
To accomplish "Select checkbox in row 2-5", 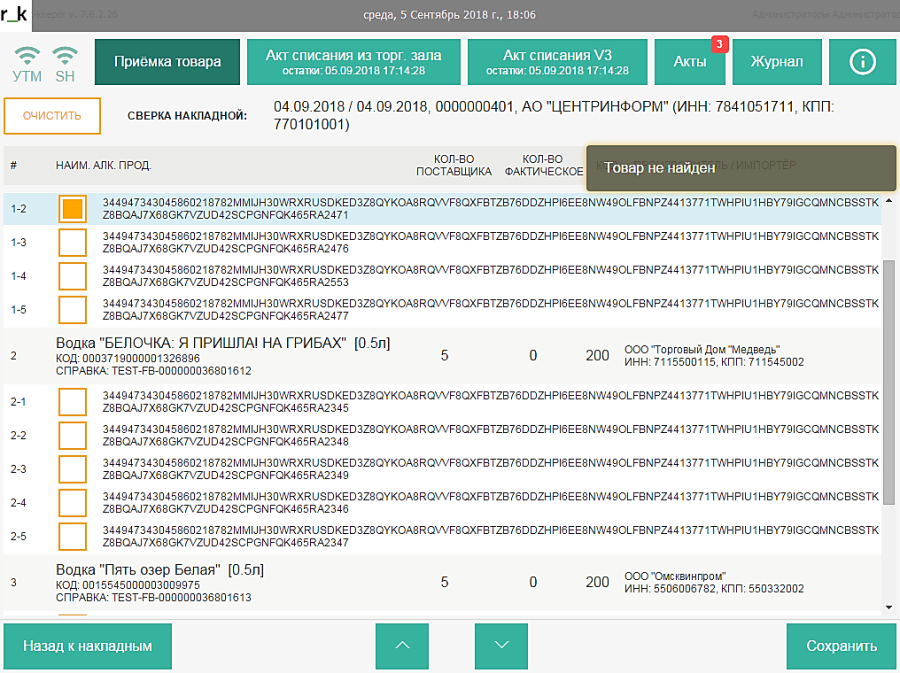I will point(73,536).
